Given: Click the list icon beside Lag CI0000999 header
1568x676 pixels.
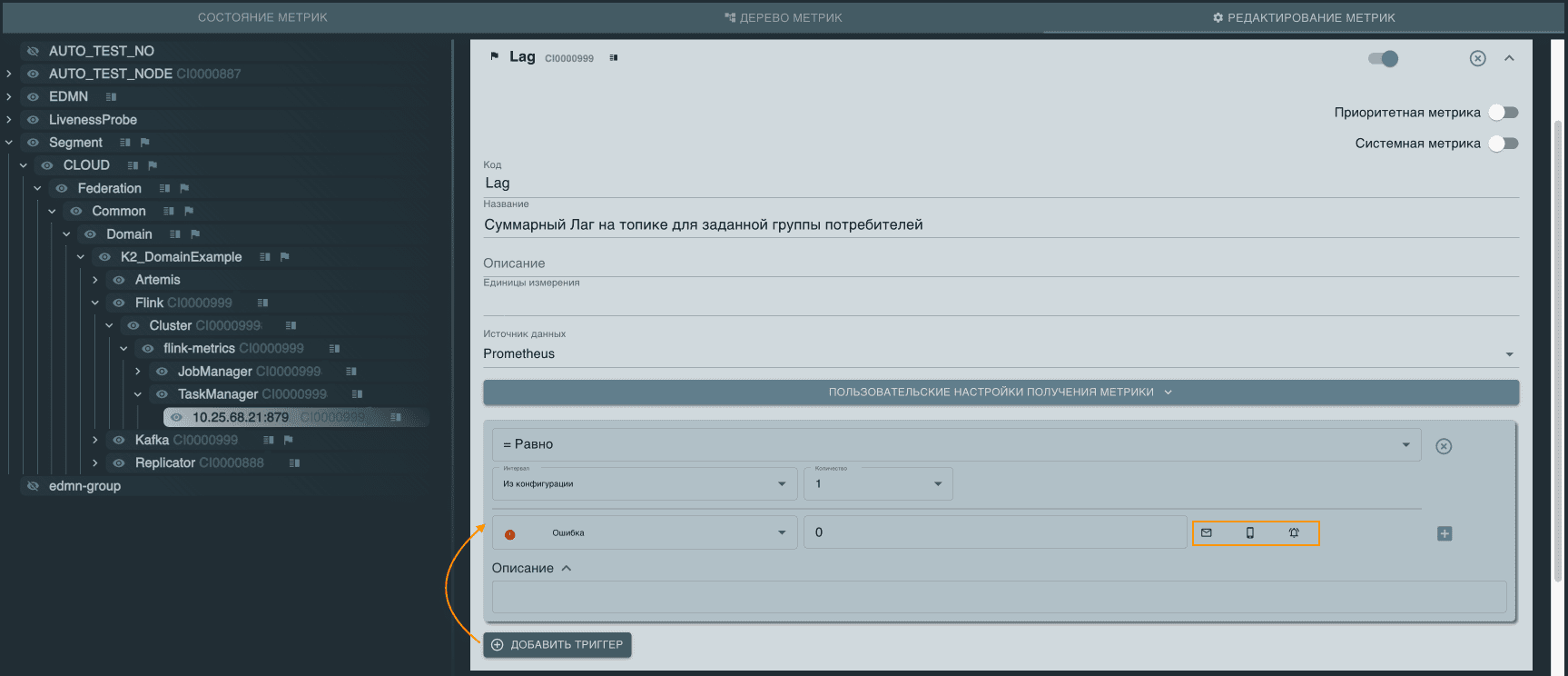Looking at the screenshot, I should pyautogui.click(x=614, y=58).
